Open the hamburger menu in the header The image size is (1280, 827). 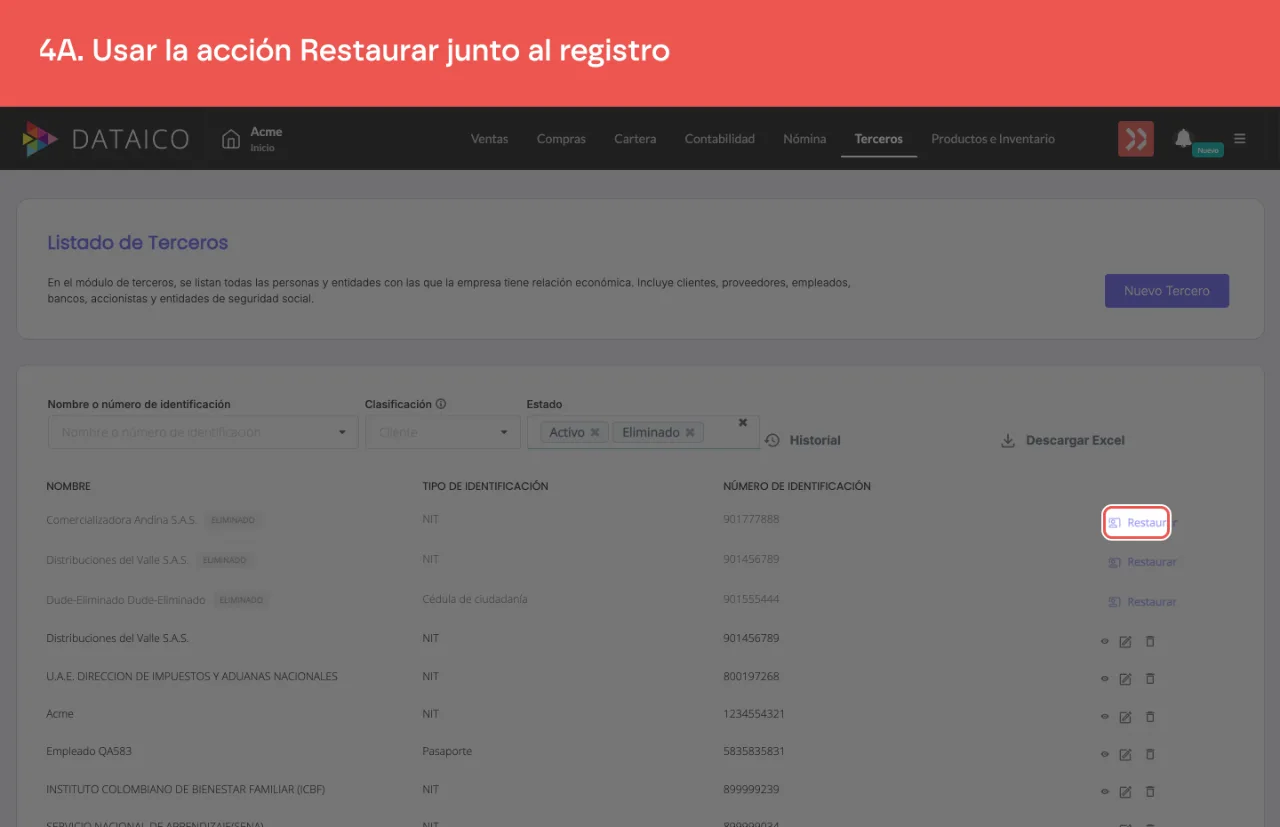coord(1240,138)
